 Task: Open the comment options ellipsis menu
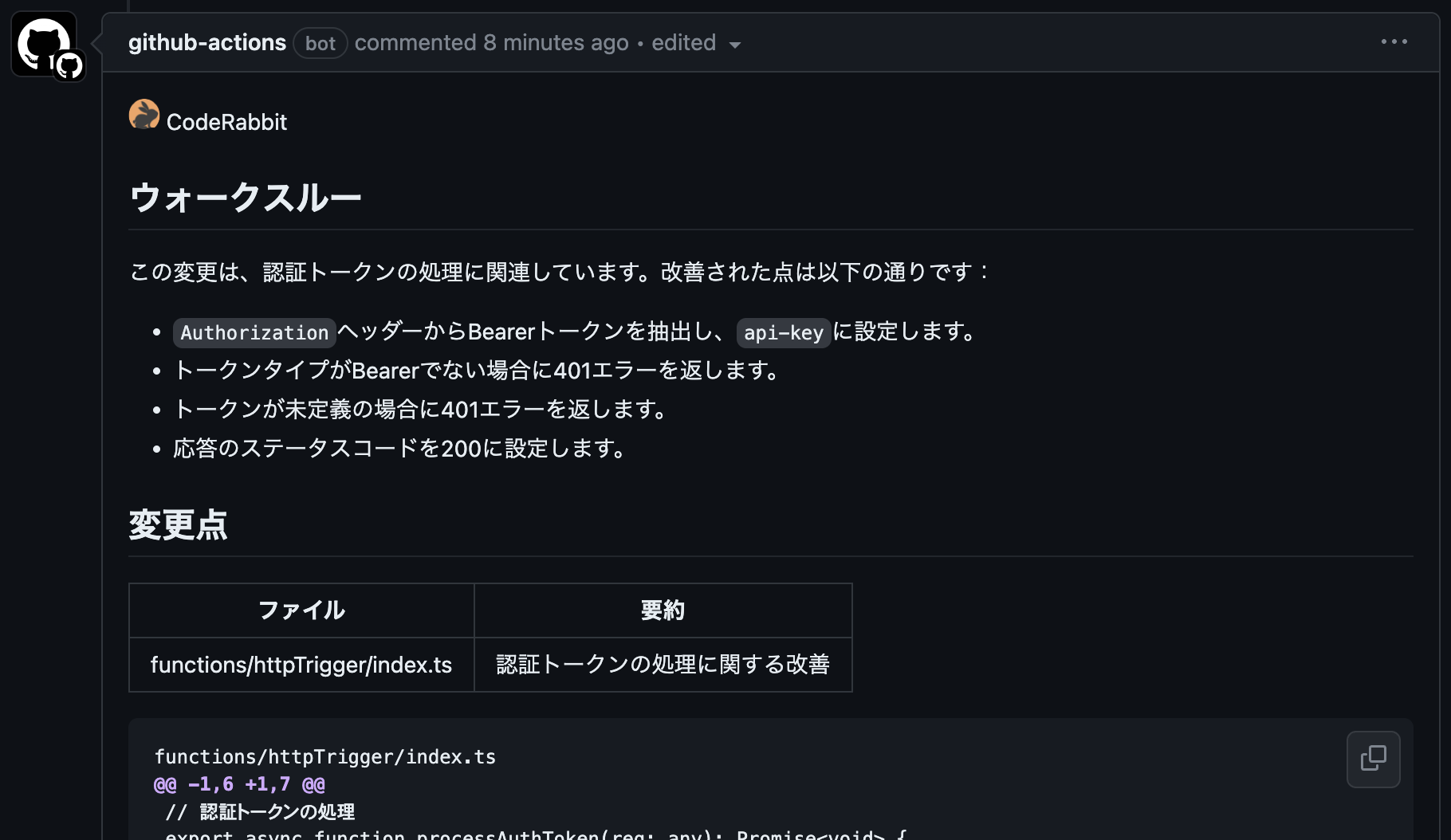point(1394,41)
